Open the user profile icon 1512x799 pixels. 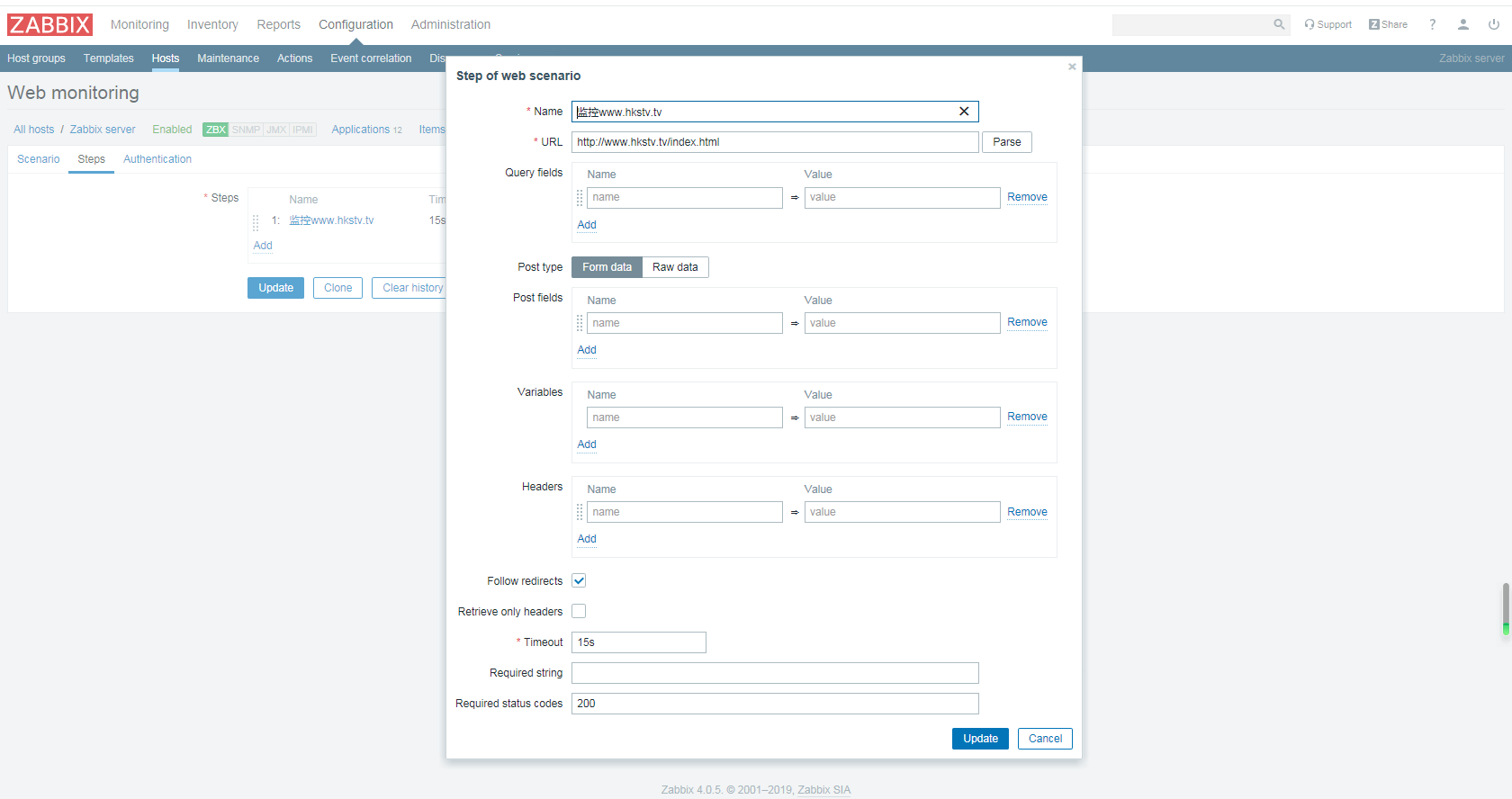[1463, 24]
